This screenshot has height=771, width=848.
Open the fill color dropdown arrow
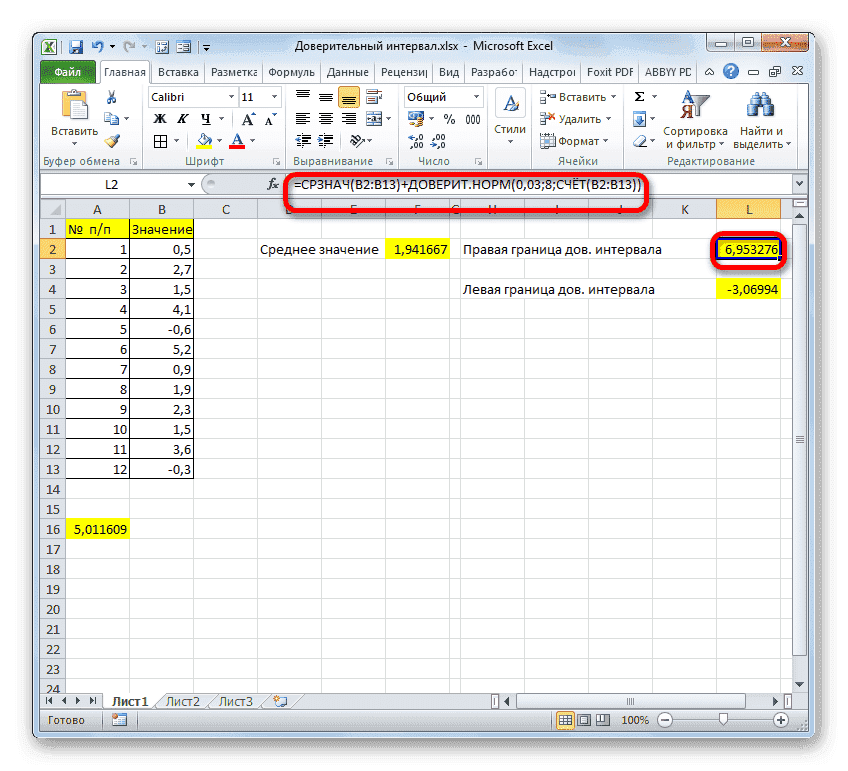coord(218,138)
